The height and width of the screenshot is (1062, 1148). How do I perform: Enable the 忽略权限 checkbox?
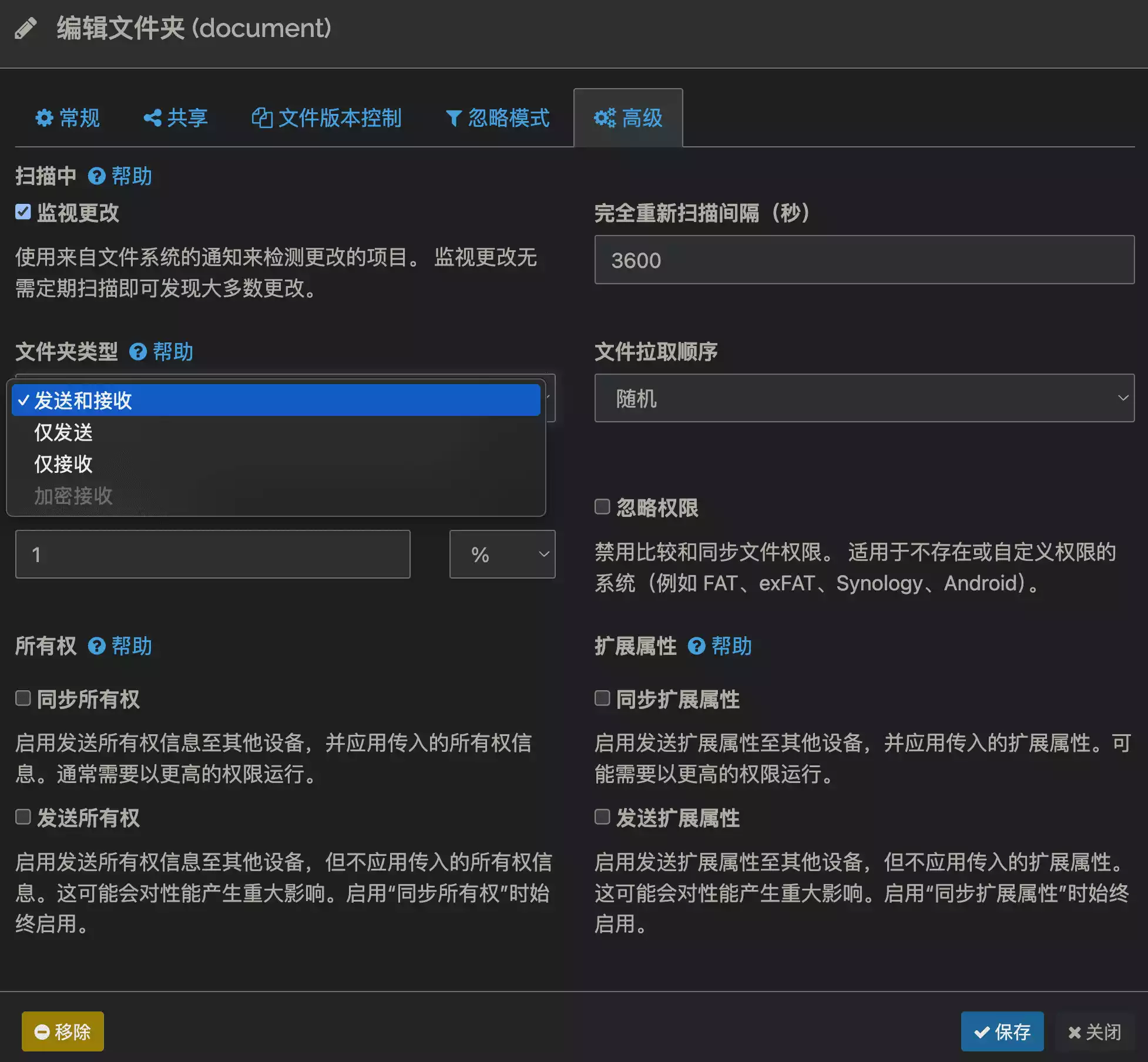point(602,506)
